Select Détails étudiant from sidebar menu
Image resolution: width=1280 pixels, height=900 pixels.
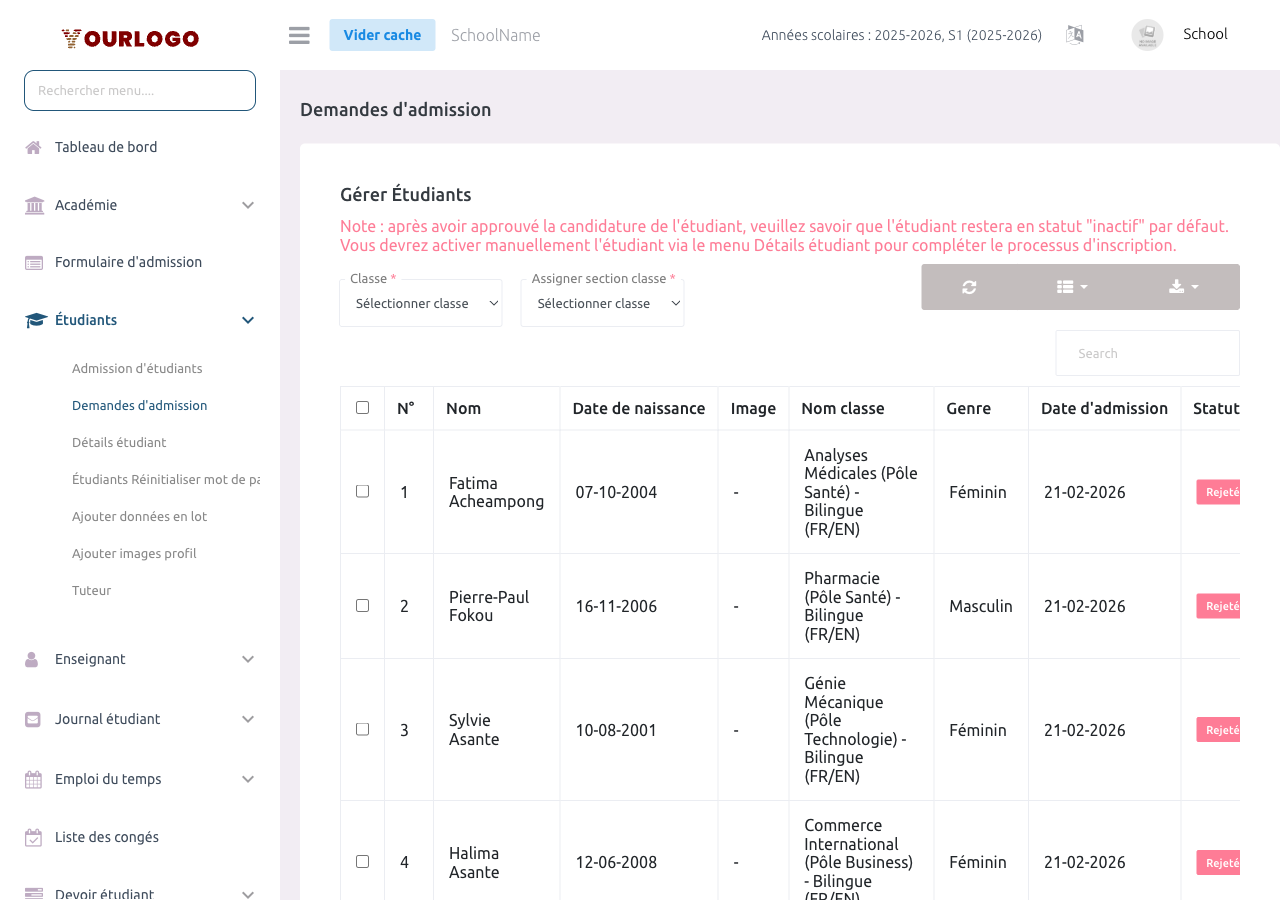[119, 442]
